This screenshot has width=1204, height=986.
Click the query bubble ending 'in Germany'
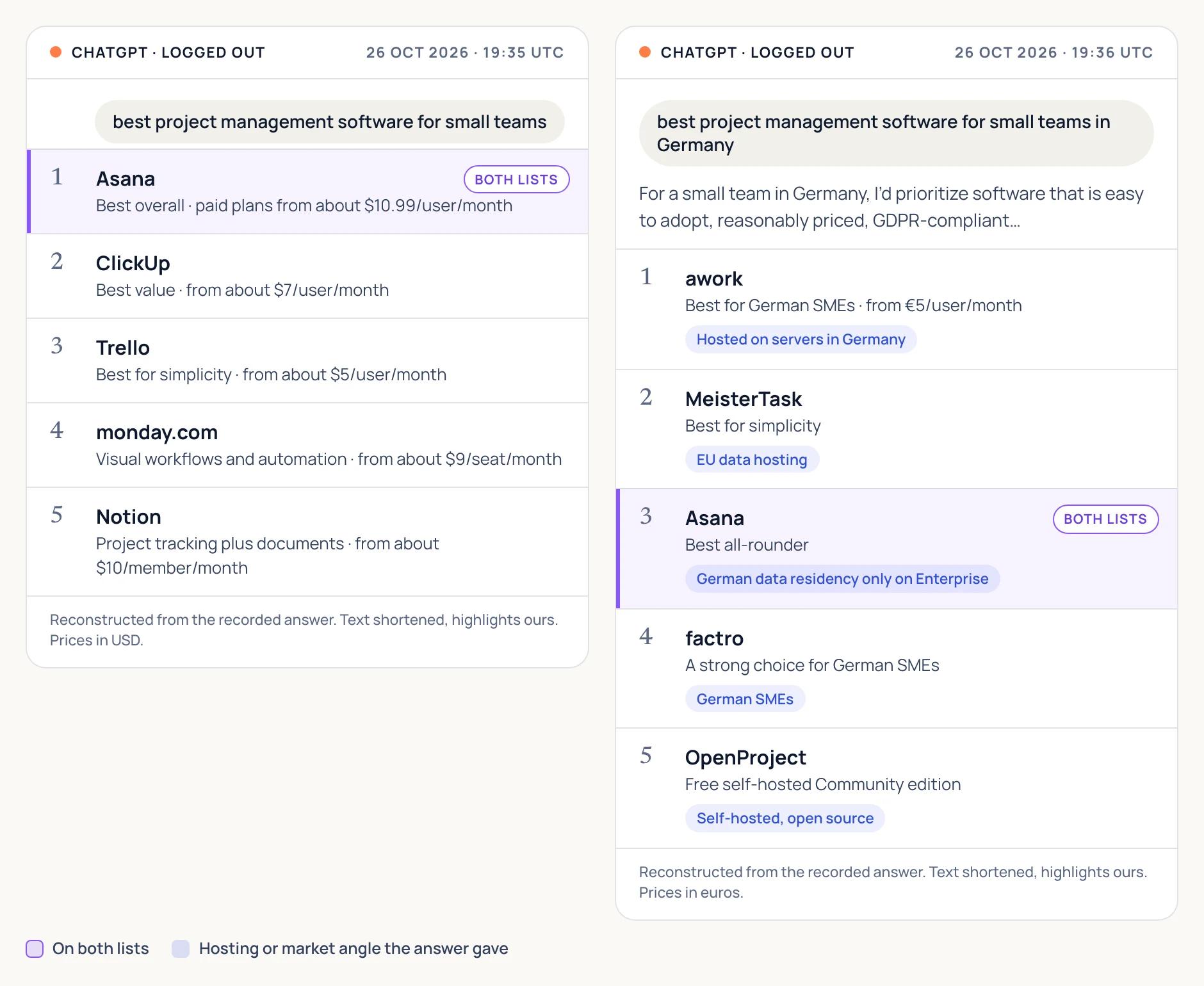tap(896, 133)
